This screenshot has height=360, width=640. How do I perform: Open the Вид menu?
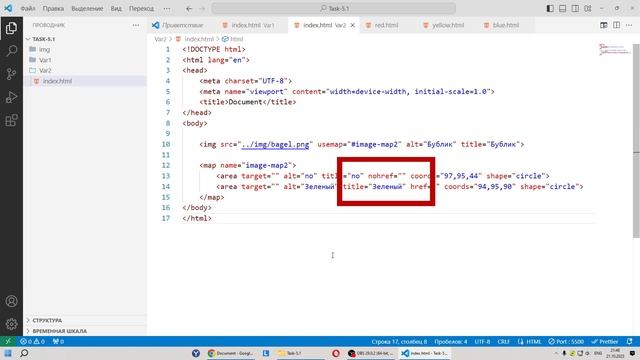(116, 8)
